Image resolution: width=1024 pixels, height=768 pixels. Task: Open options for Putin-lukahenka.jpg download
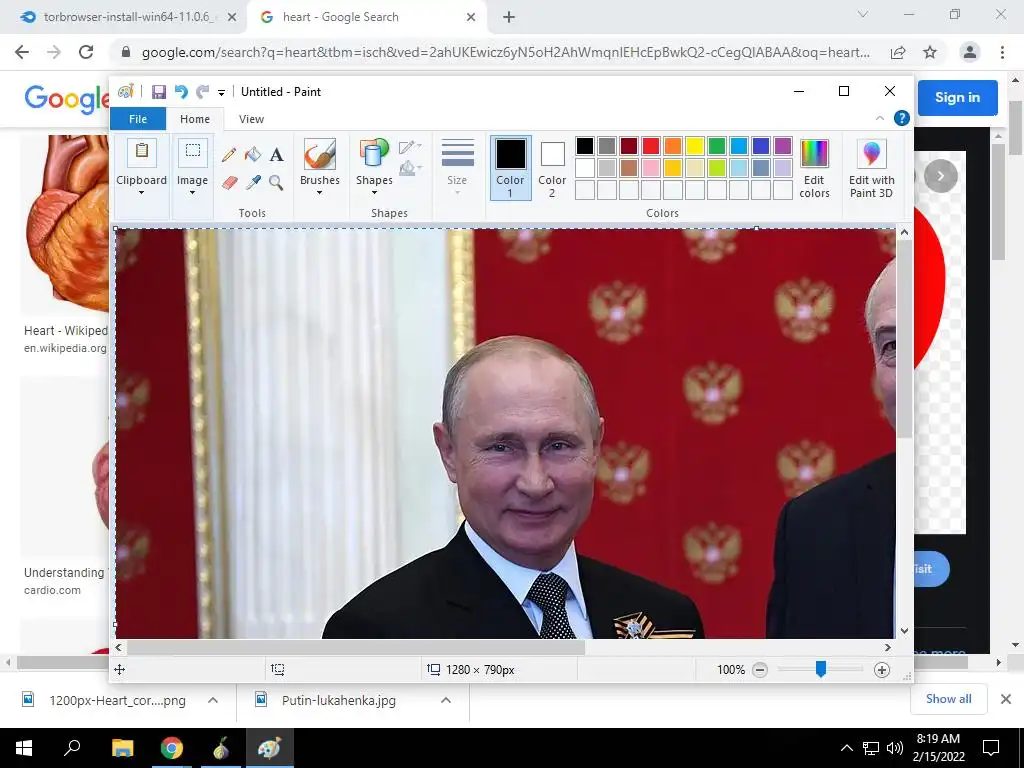coord(446,700)
